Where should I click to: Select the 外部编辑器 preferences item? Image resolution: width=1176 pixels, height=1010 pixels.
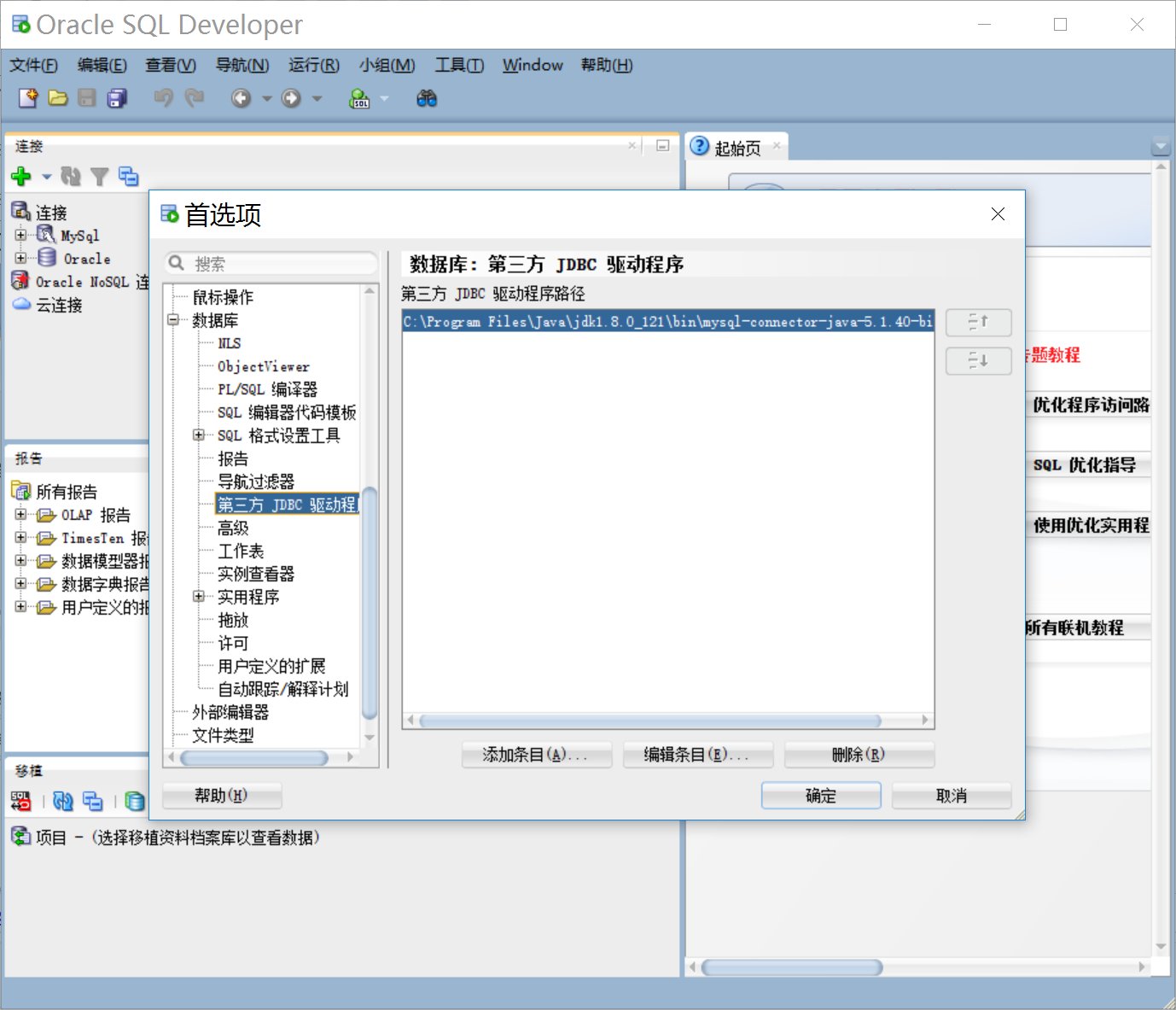230,712
